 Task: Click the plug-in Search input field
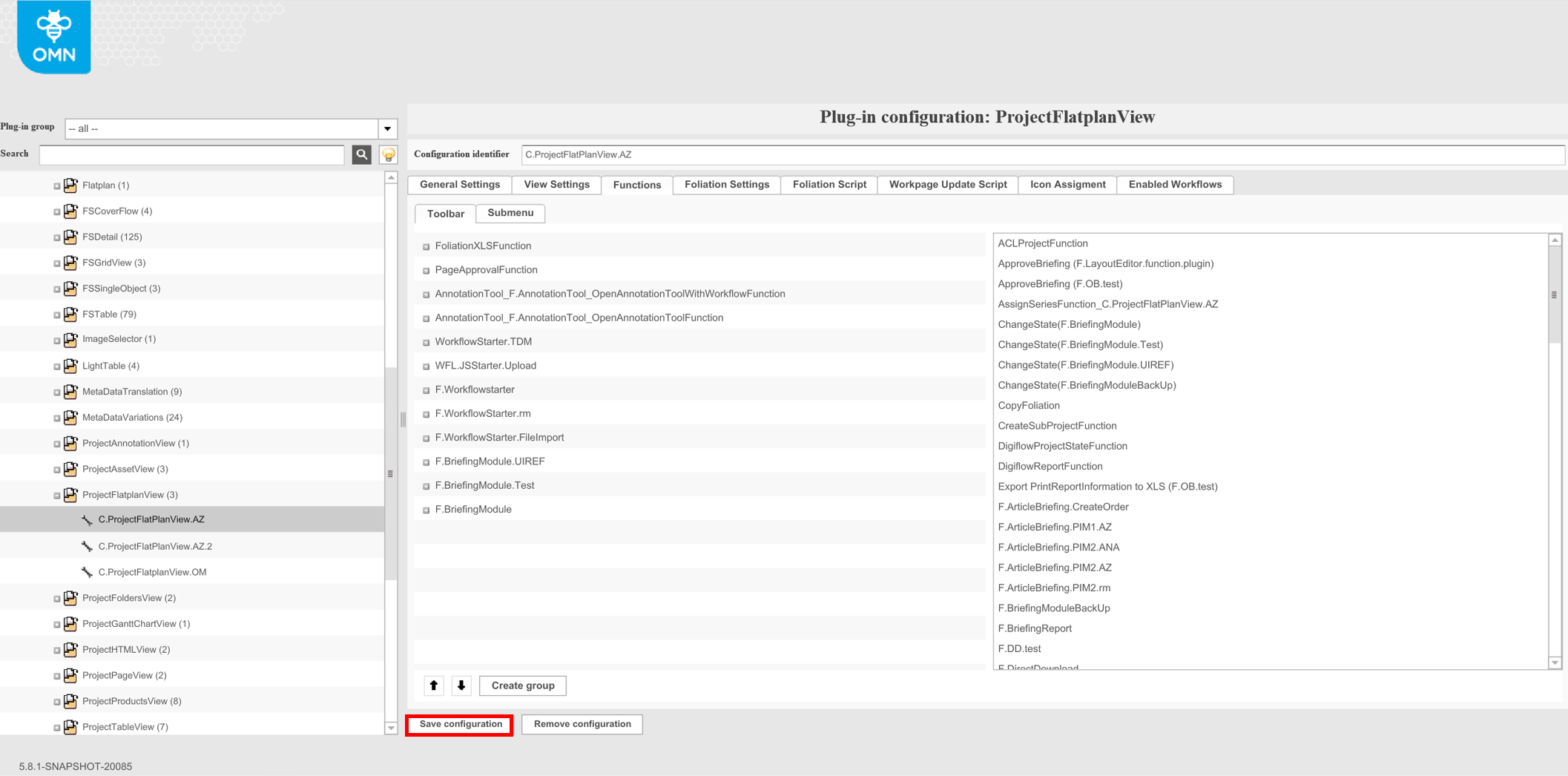192,154
